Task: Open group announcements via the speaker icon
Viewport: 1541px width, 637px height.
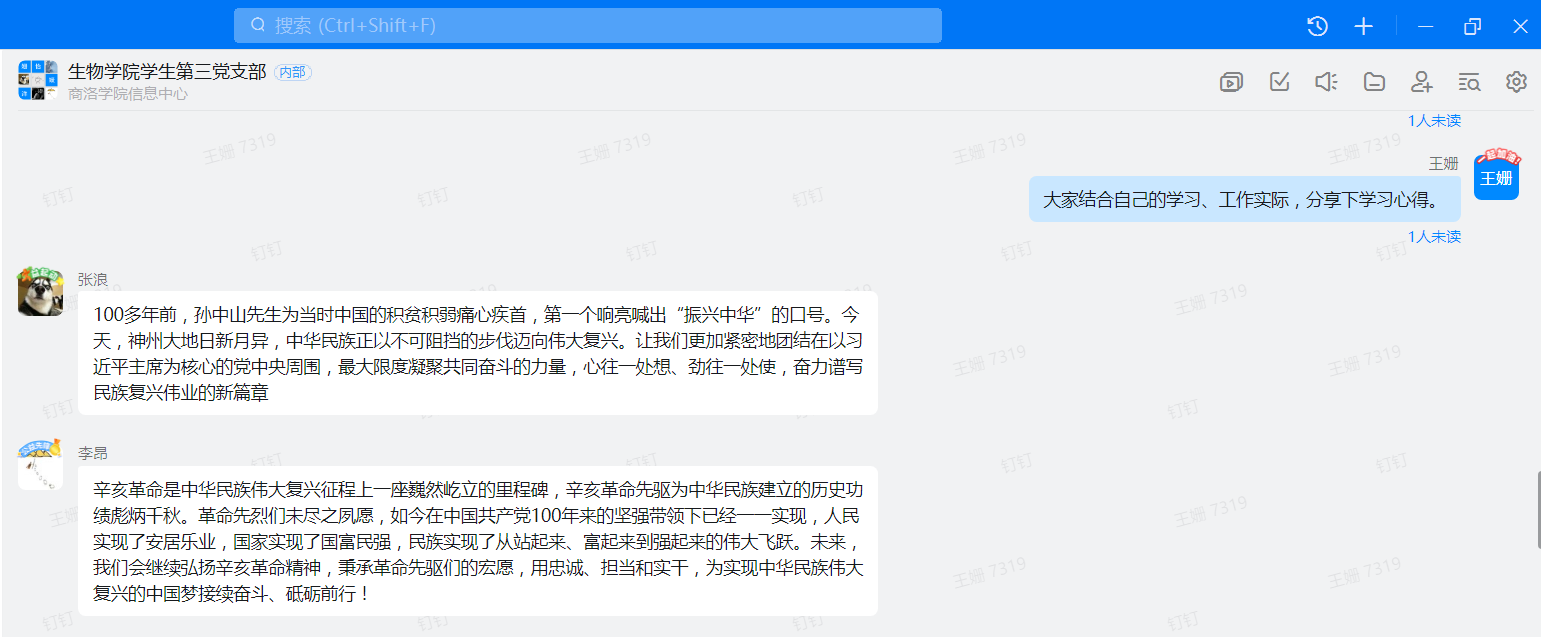Action: click(1326, 82)
